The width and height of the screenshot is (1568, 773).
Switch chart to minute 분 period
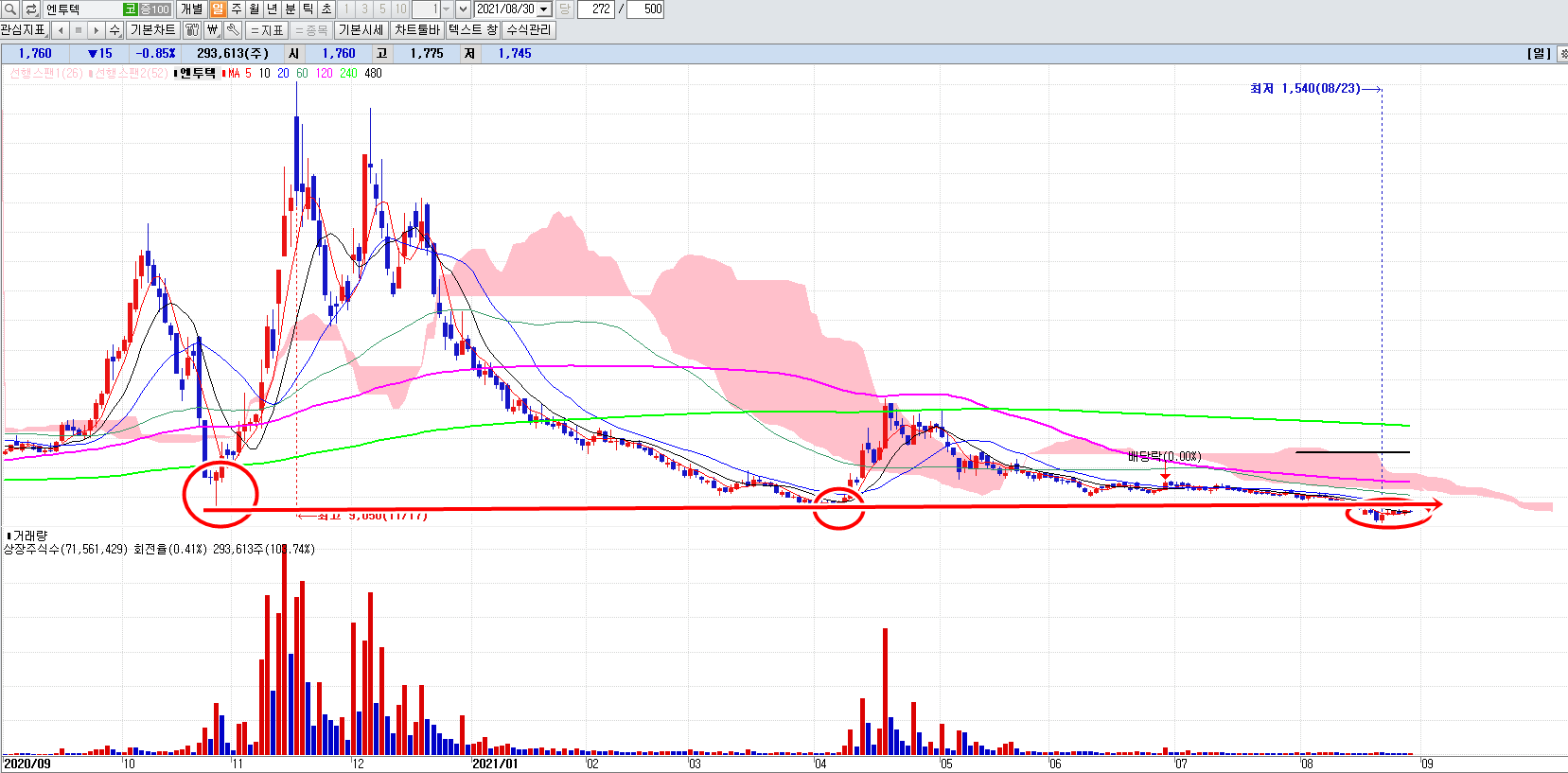(291, 9)
